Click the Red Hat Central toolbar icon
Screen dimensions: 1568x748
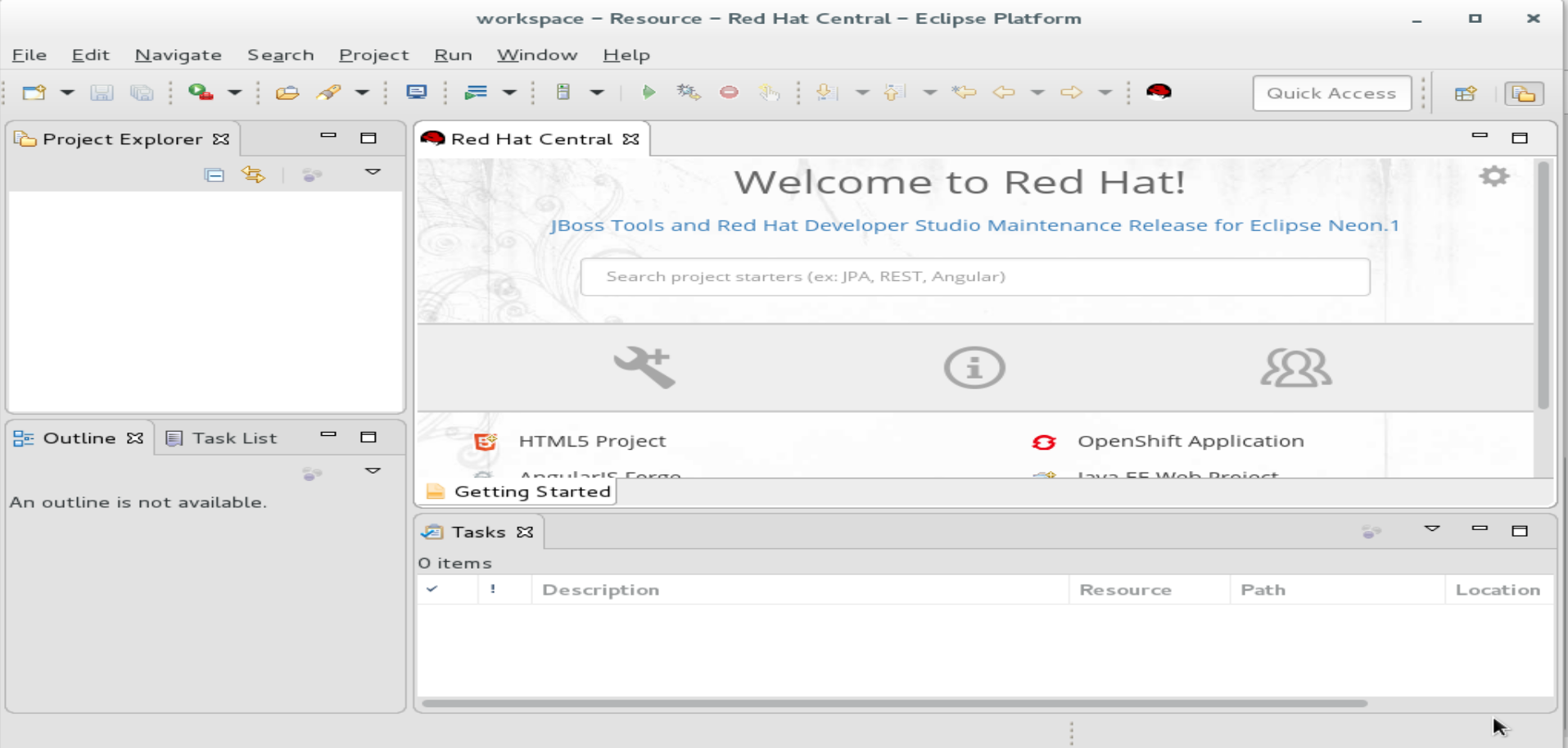point(1159,92)
